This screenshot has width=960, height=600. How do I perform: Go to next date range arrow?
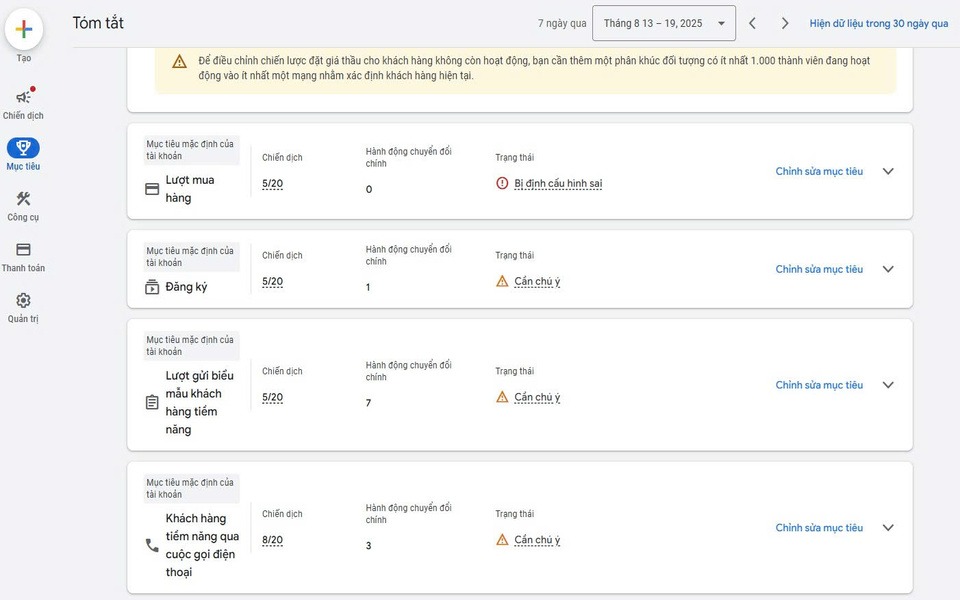[785, 23]
